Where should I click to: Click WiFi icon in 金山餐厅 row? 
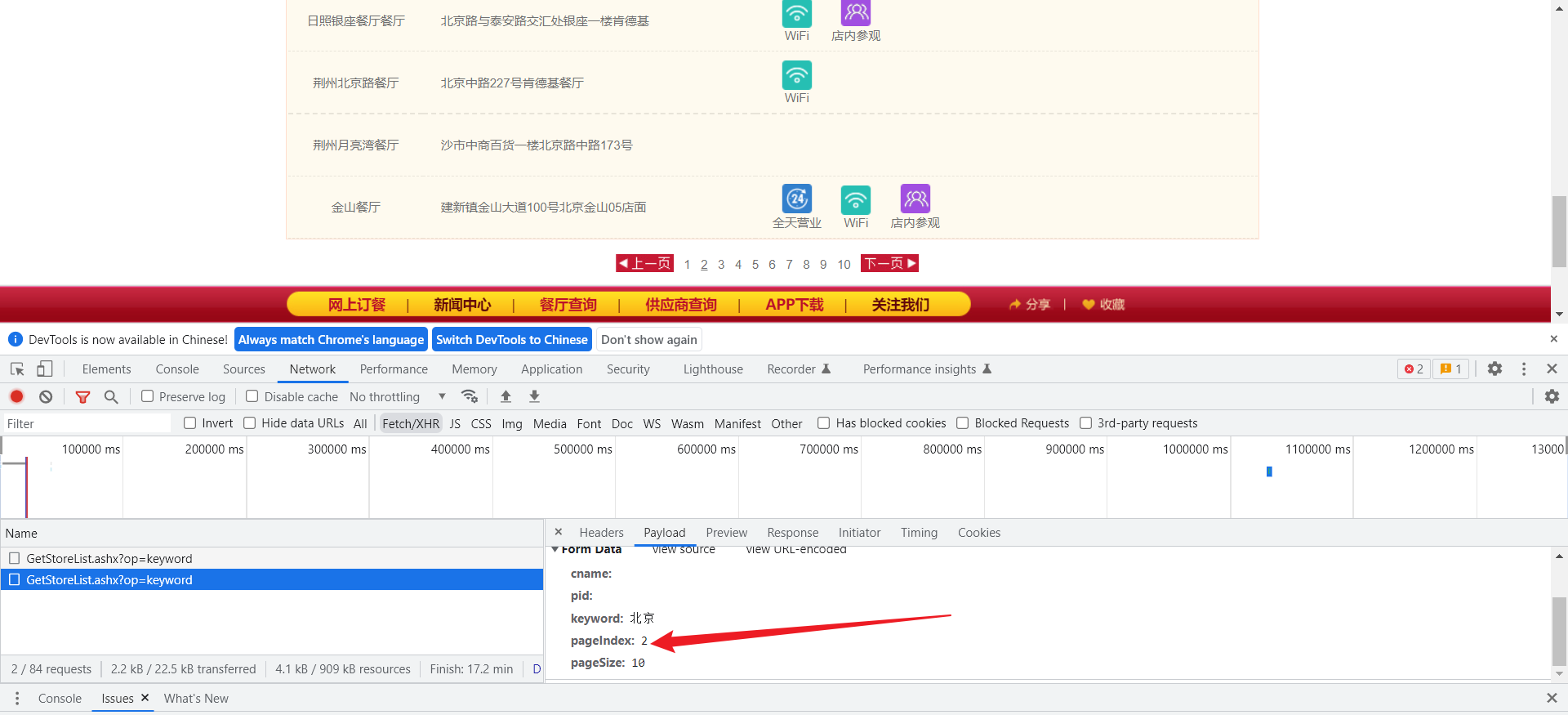(x=856, y=199)
